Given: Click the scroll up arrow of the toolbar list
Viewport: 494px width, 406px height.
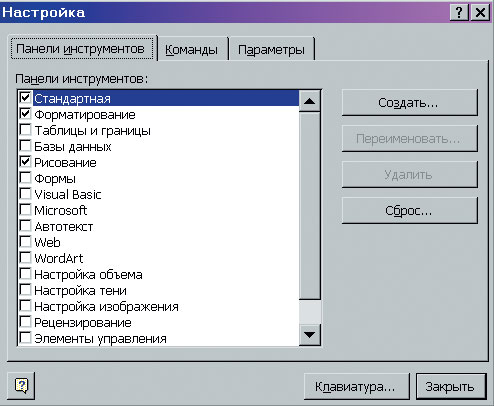Looking at the screenshot, I should pyautogui.click(x=310, y=101).
